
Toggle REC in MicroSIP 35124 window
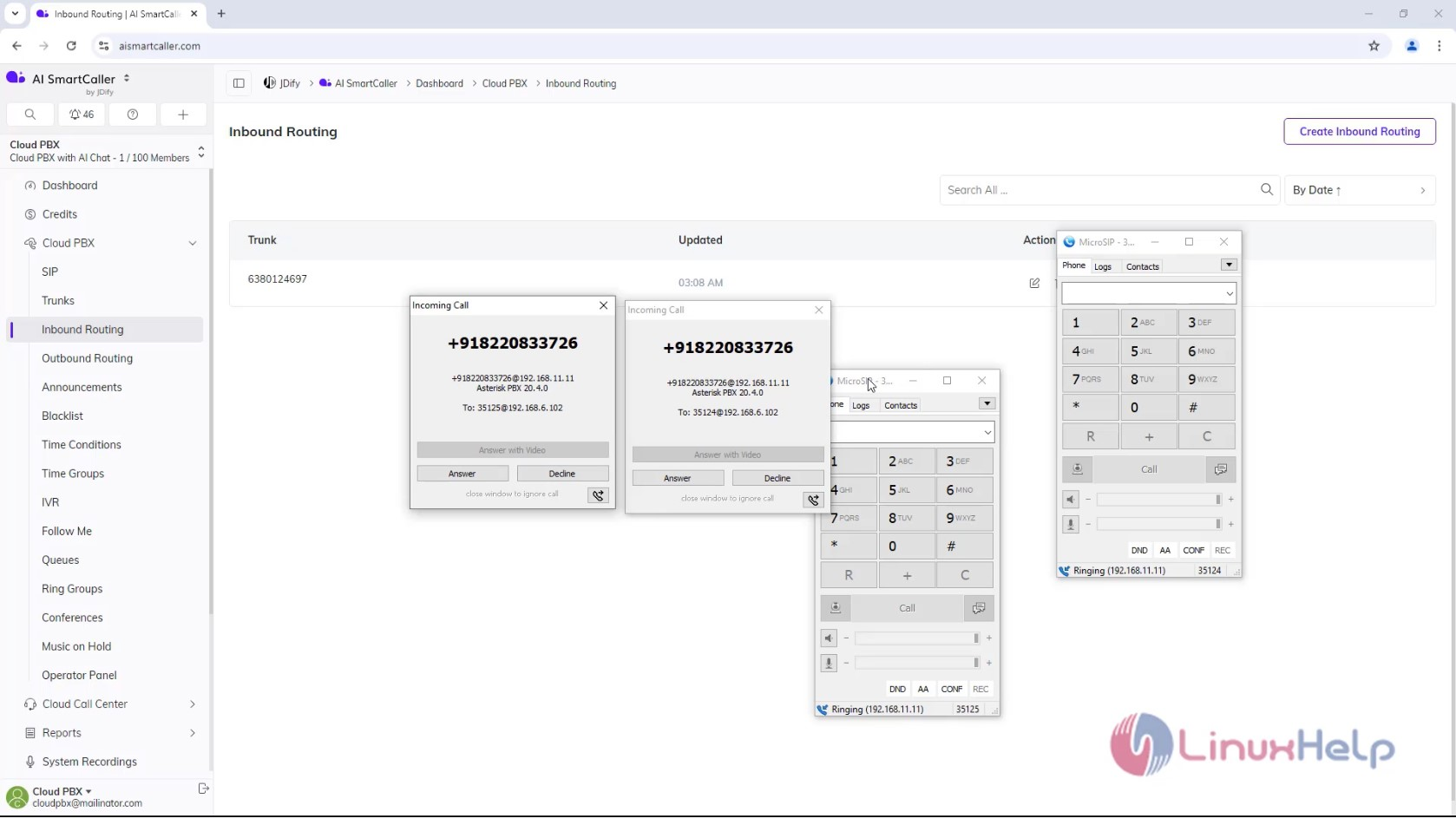[x=1223, y=550]
